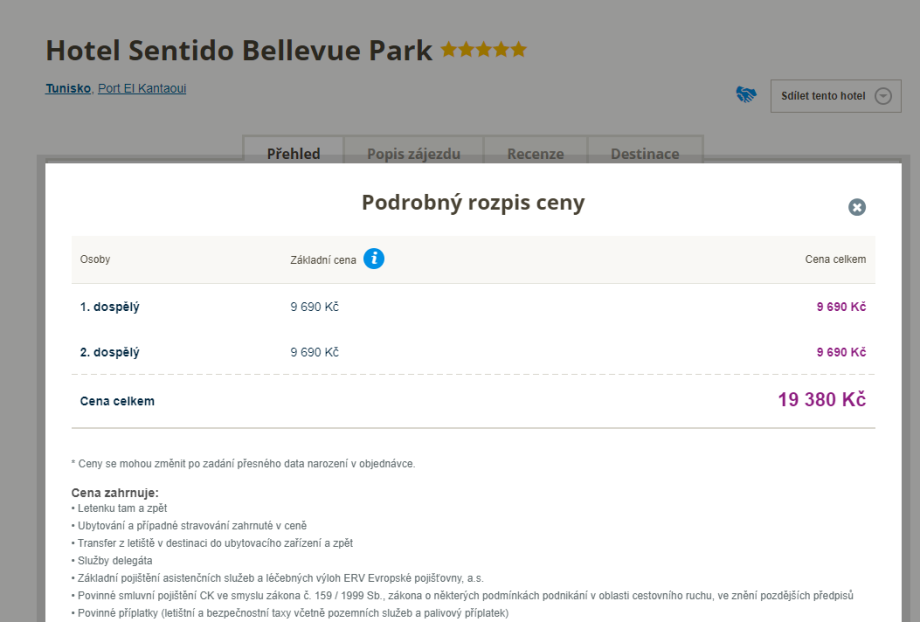The height and width of the screenshot is (622, 920).
Task: Follow the Port El Kantaoui link
Action: (142, 88)
